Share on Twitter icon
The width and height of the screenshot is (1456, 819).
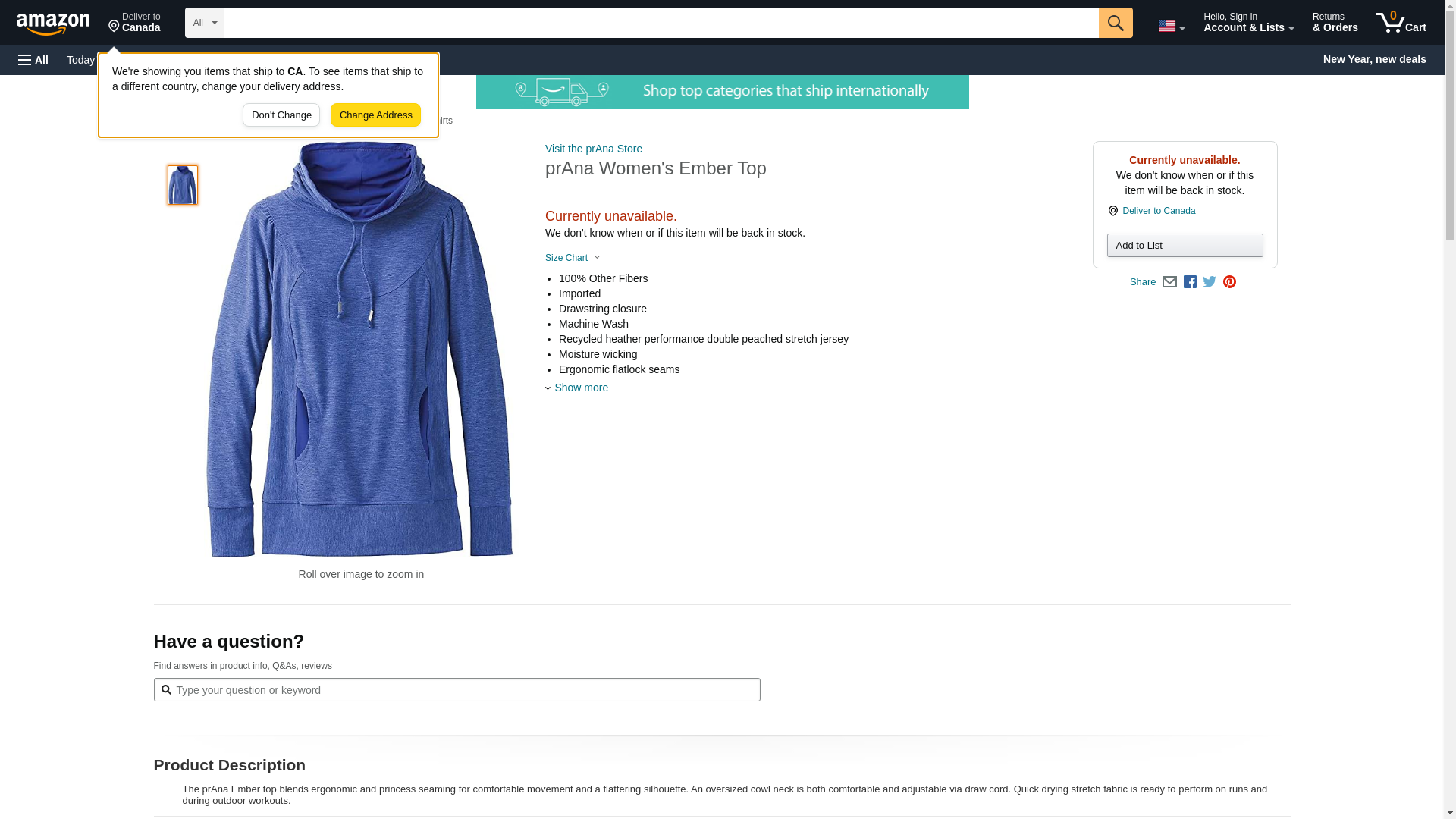pos(1210,282)
